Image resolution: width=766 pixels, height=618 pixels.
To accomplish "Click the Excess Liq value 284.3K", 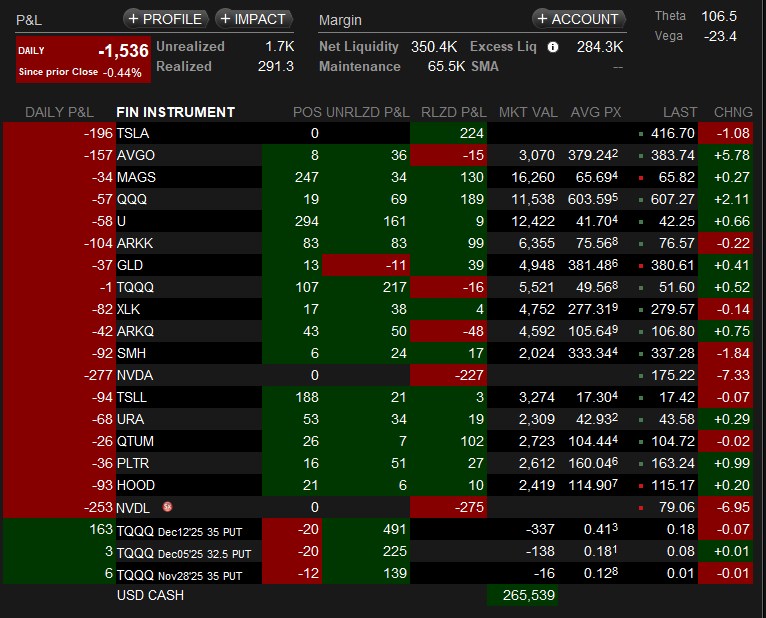I will click(x=600, y=47).
